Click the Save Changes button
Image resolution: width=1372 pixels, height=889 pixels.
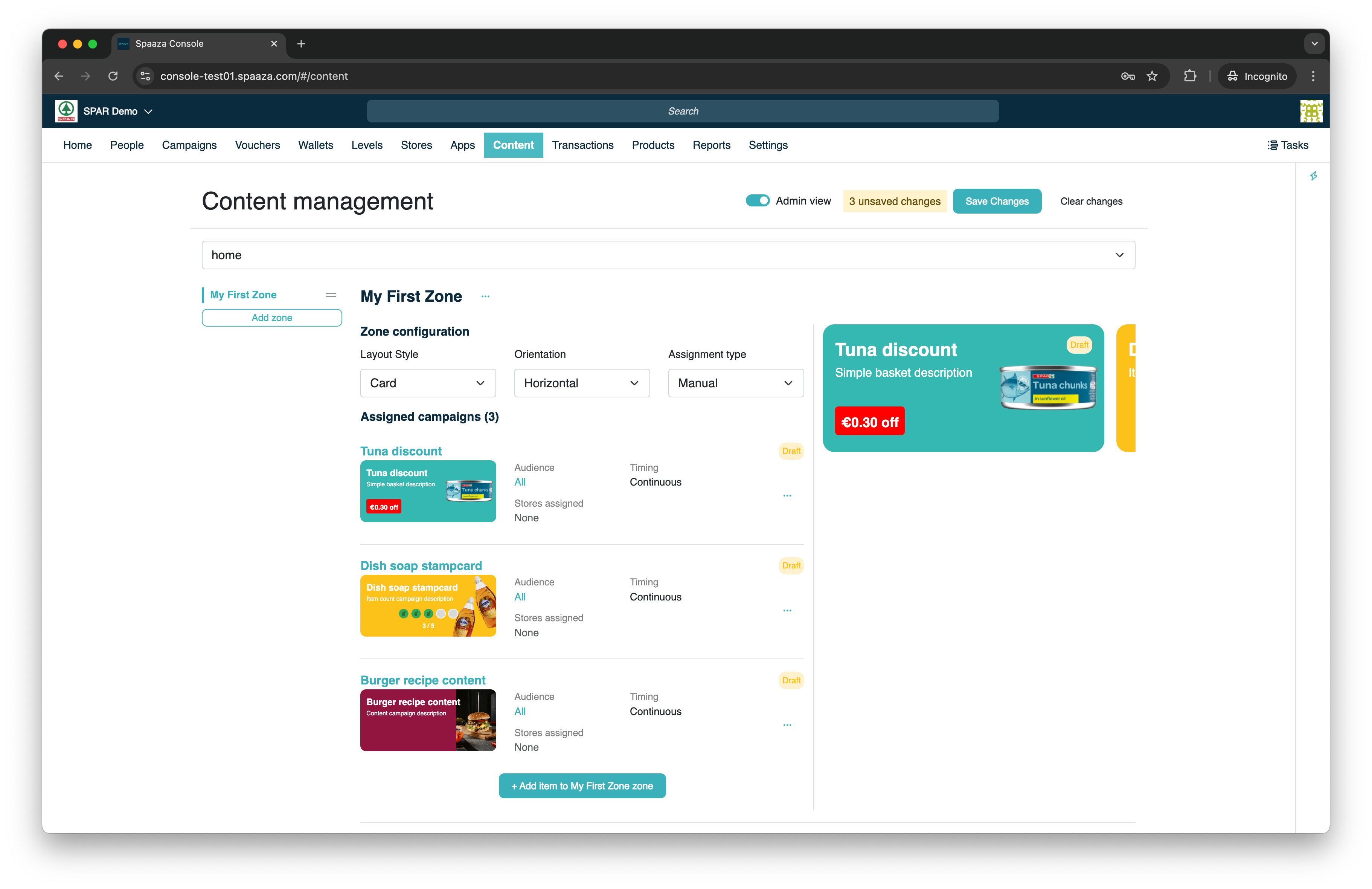click(x=997, y=201)
